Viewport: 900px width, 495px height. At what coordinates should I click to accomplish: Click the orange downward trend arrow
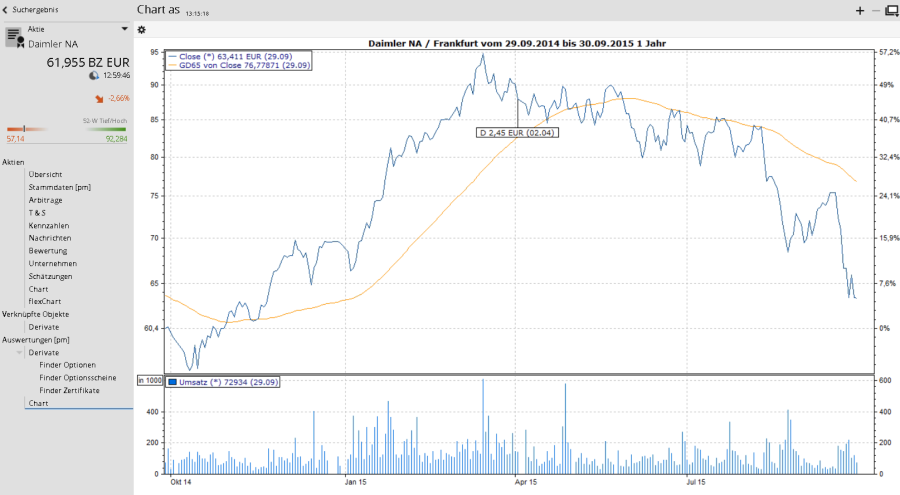[x=99, y=99]
